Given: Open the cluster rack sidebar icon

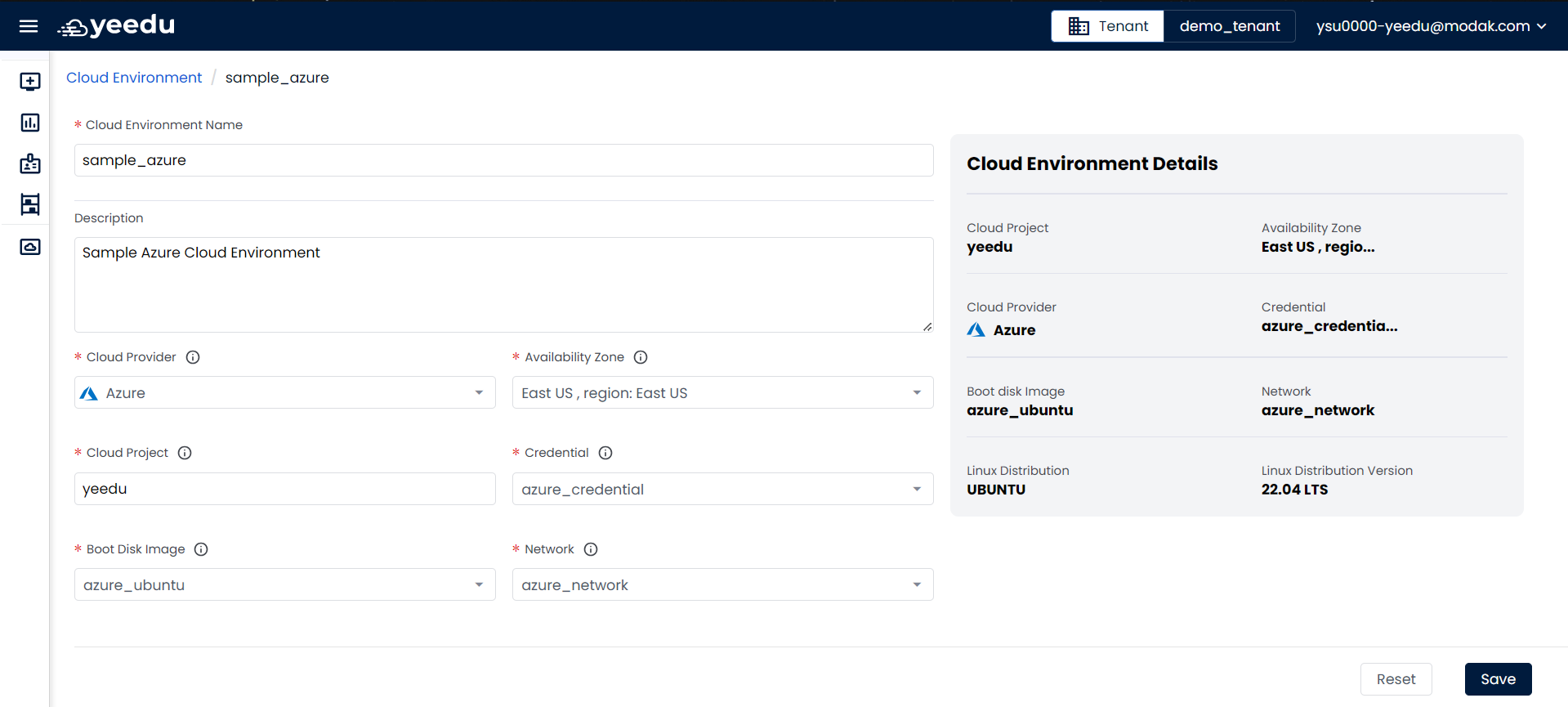Looking at the screenshot, I should (30, 204).
